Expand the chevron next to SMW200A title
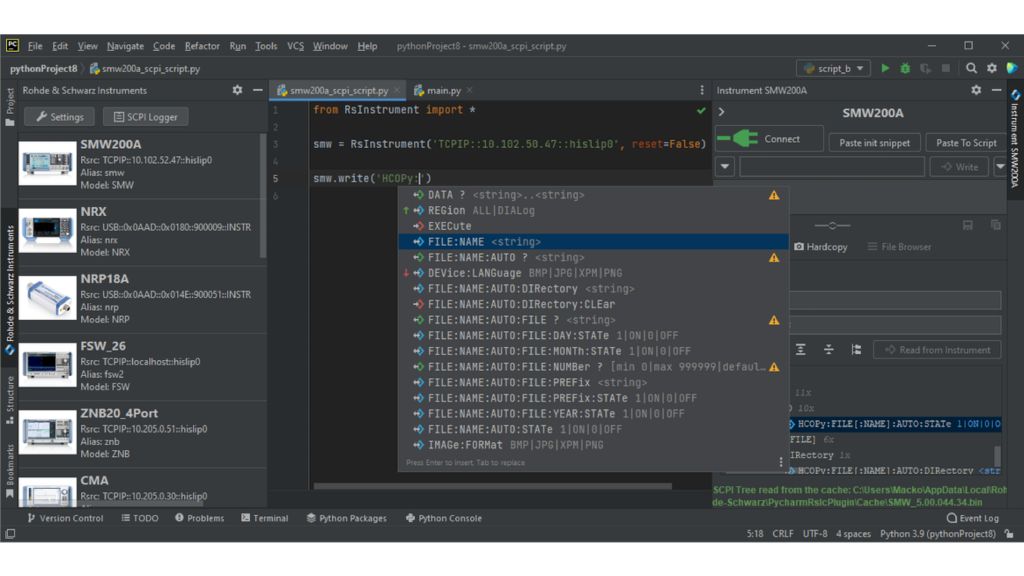This screenshot has height=576, width=1024. pyautogui.click(x=722, y=113)
